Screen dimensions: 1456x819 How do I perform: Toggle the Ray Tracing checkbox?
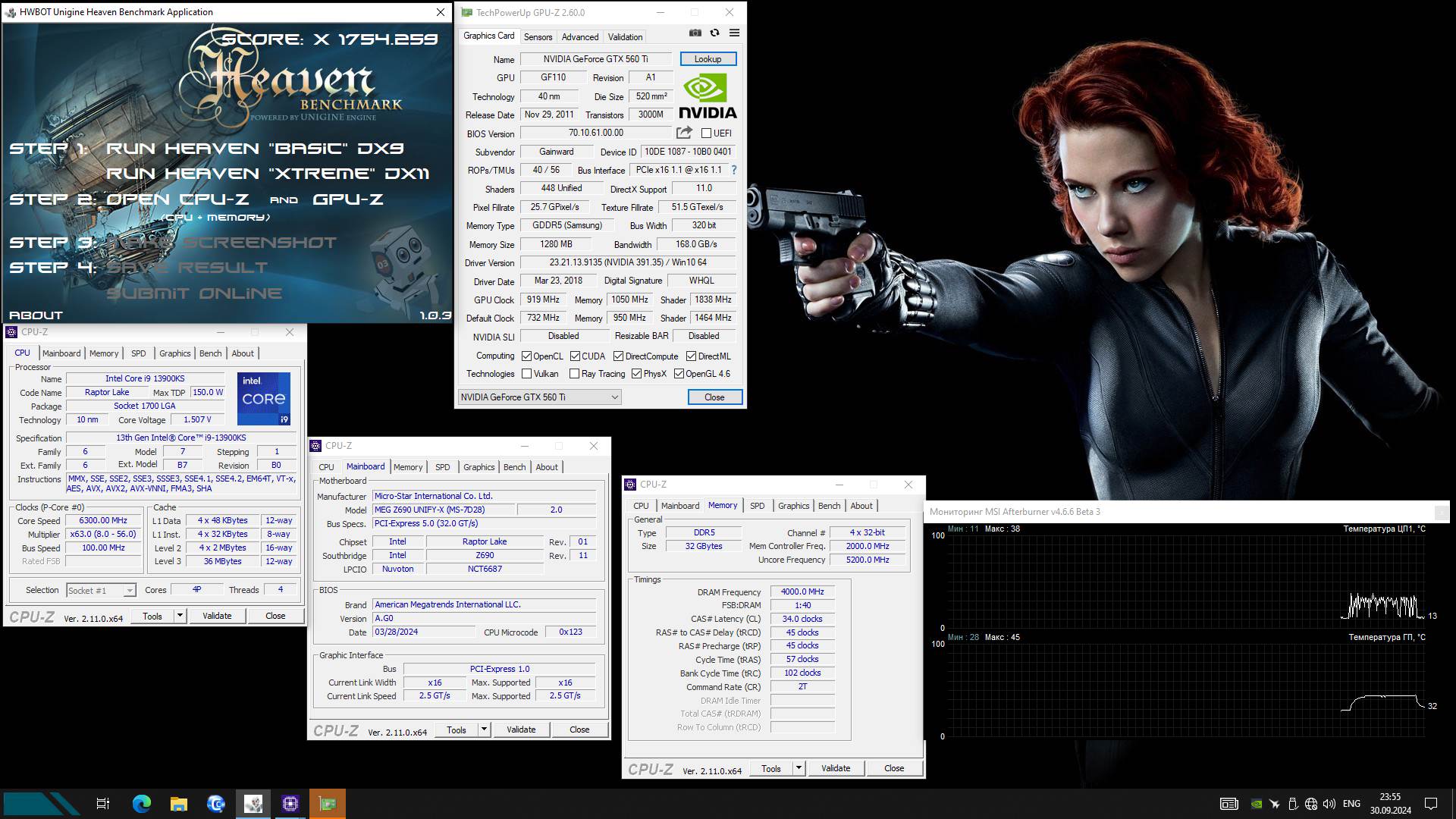[x=574, y=374]
